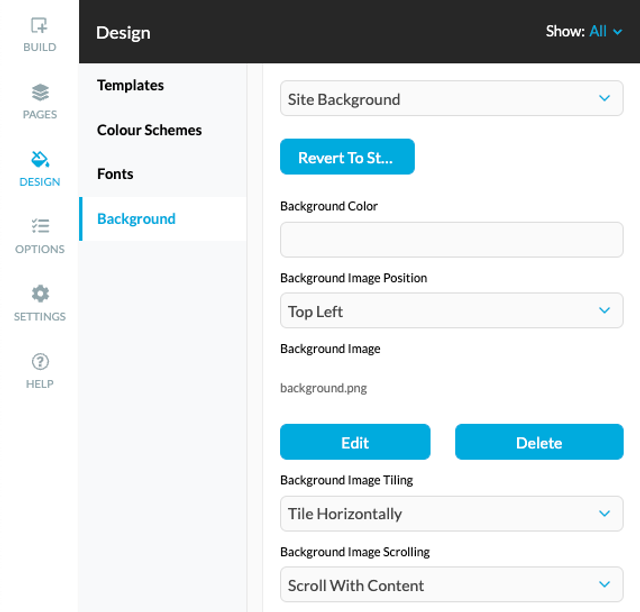
Task: Click the Pages layers icon
Action: pyautogui.click(x=40, y=92)
